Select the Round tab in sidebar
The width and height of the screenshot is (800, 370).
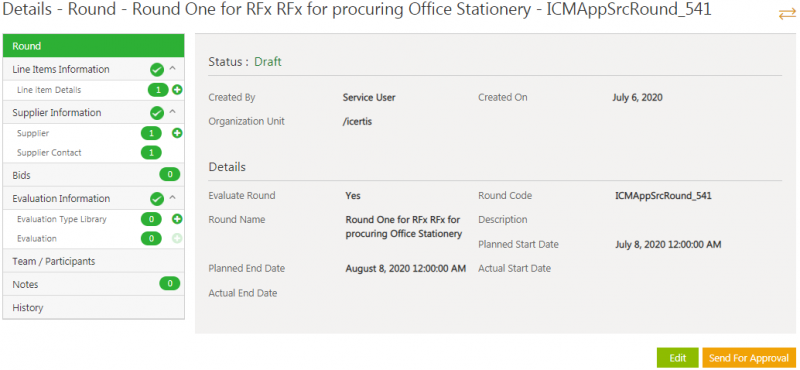[93, 46]
